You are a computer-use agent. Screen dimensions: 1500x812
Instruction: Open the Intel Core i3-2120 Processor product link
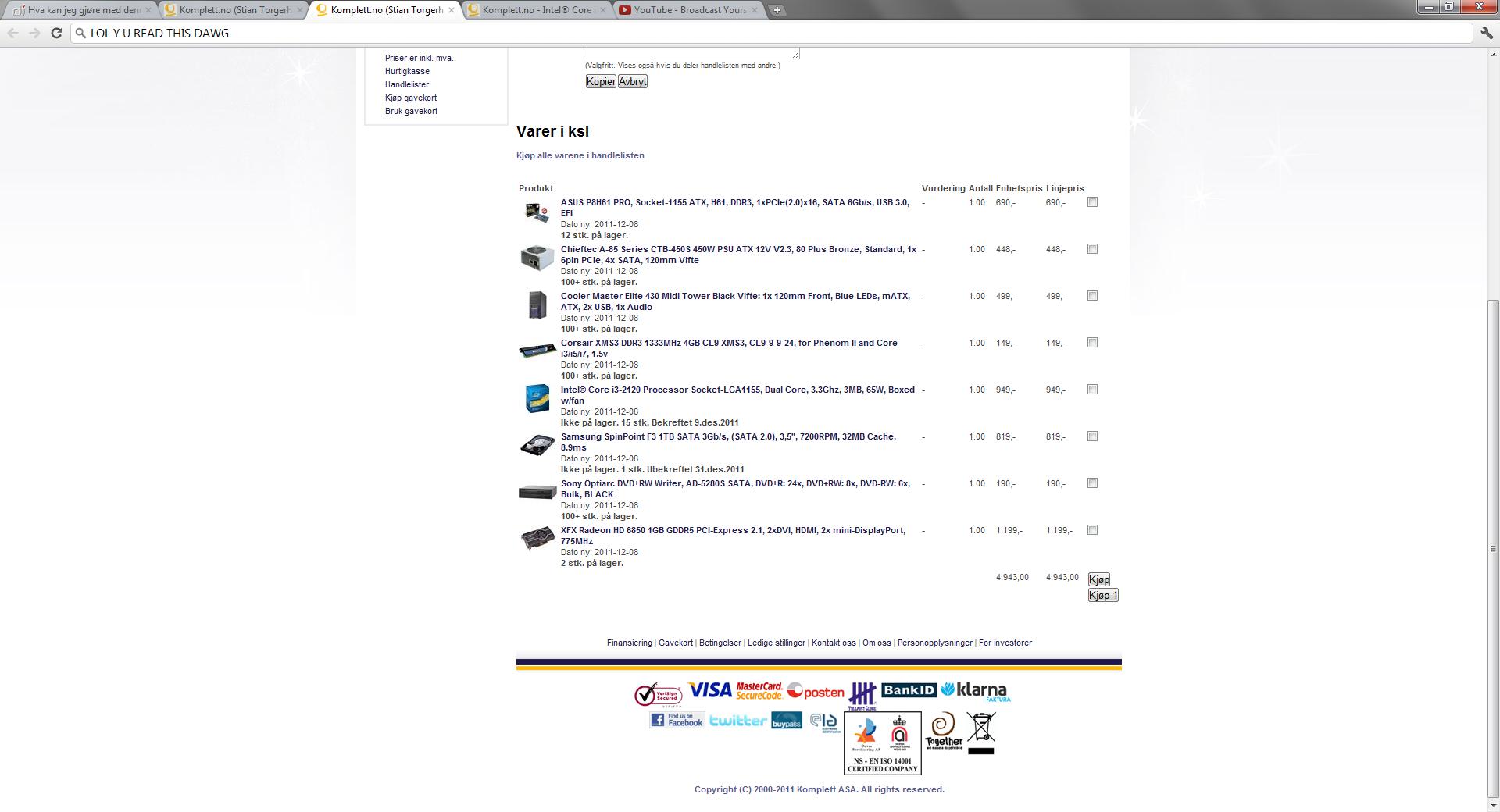pos(737,395)
